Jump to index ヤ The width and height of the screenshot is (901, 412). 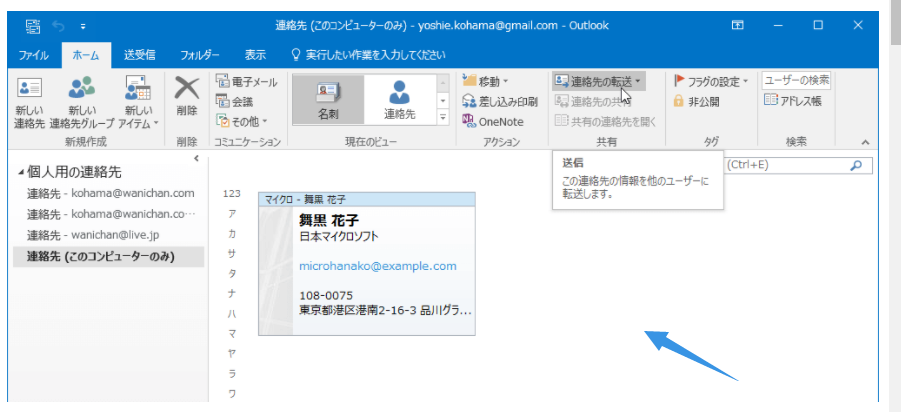[x=232, y=354]
